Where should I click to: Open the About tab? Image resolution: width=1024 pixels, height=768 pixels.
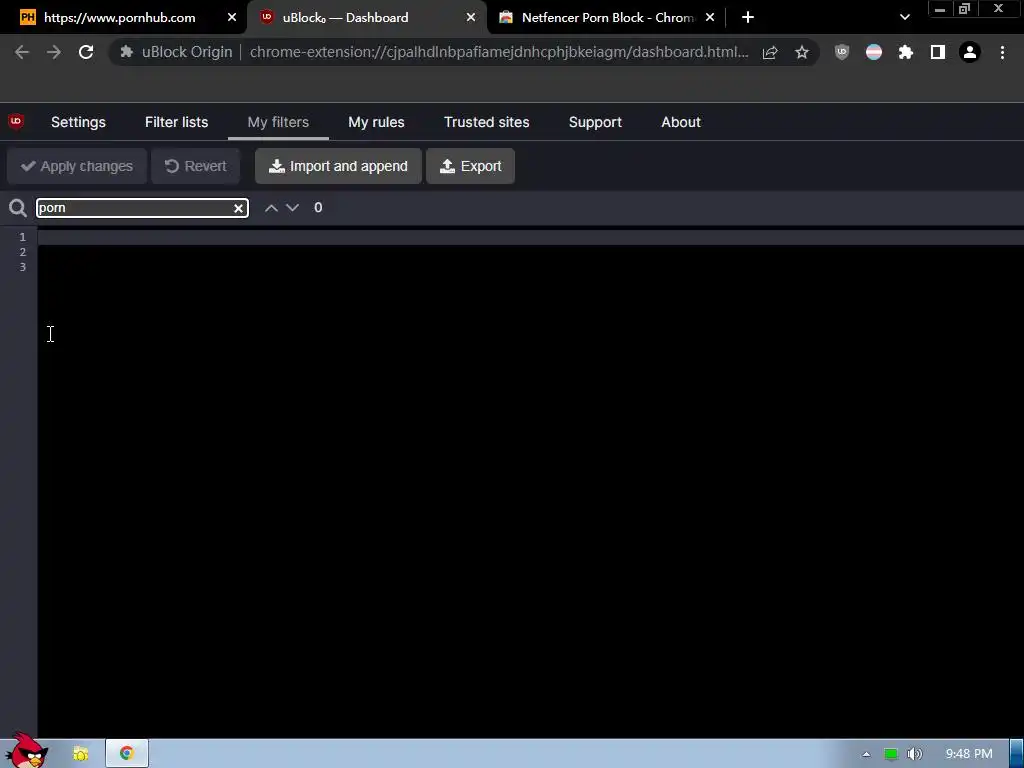[680, 122]
